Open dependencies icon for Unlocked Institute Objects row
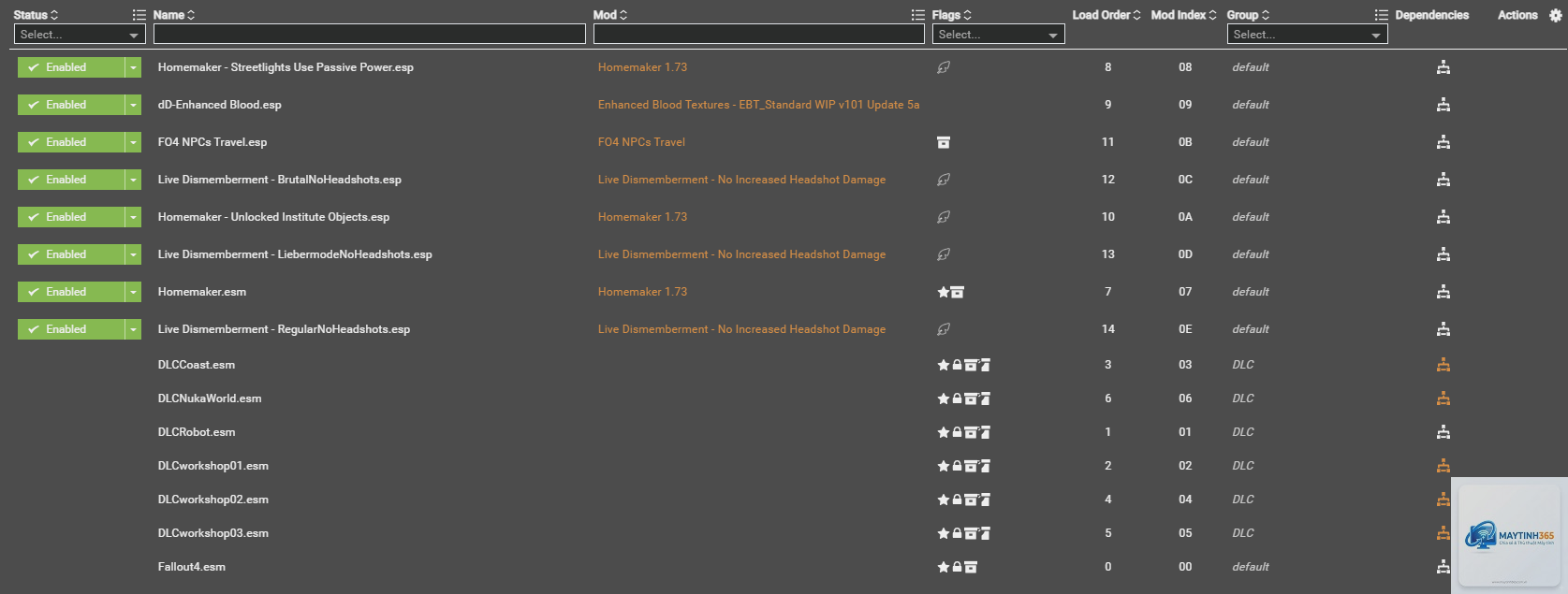 pyautogui.click(x=1443, y=217)
